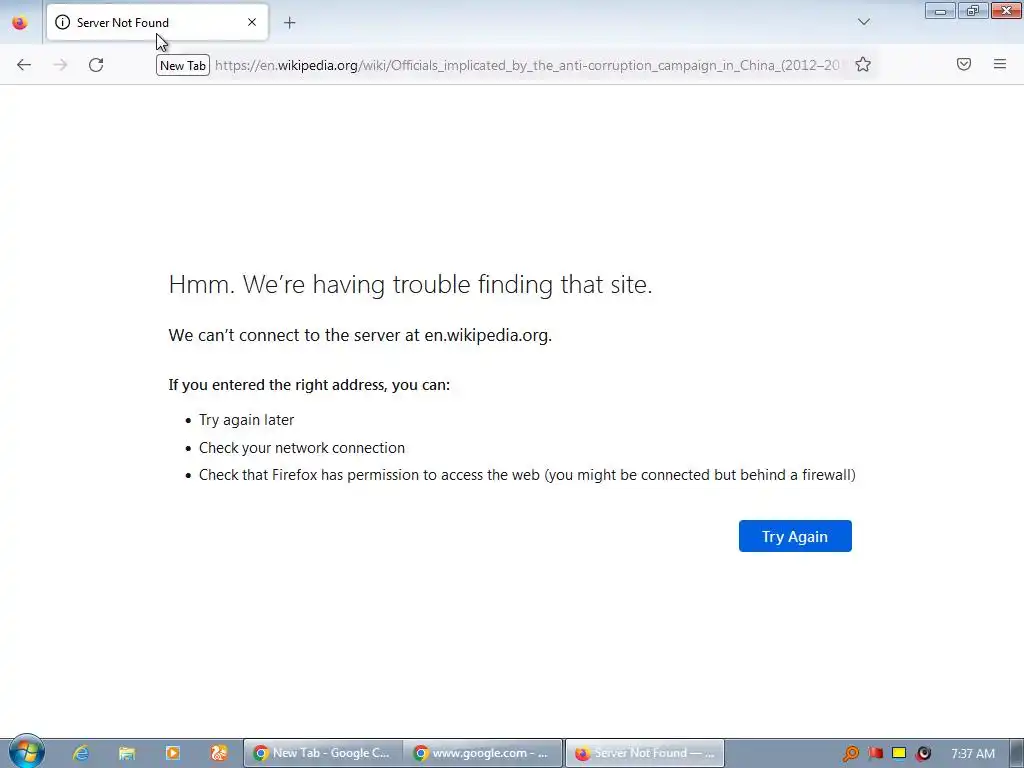
Task: Go back one page
Action: click(24, 65)
